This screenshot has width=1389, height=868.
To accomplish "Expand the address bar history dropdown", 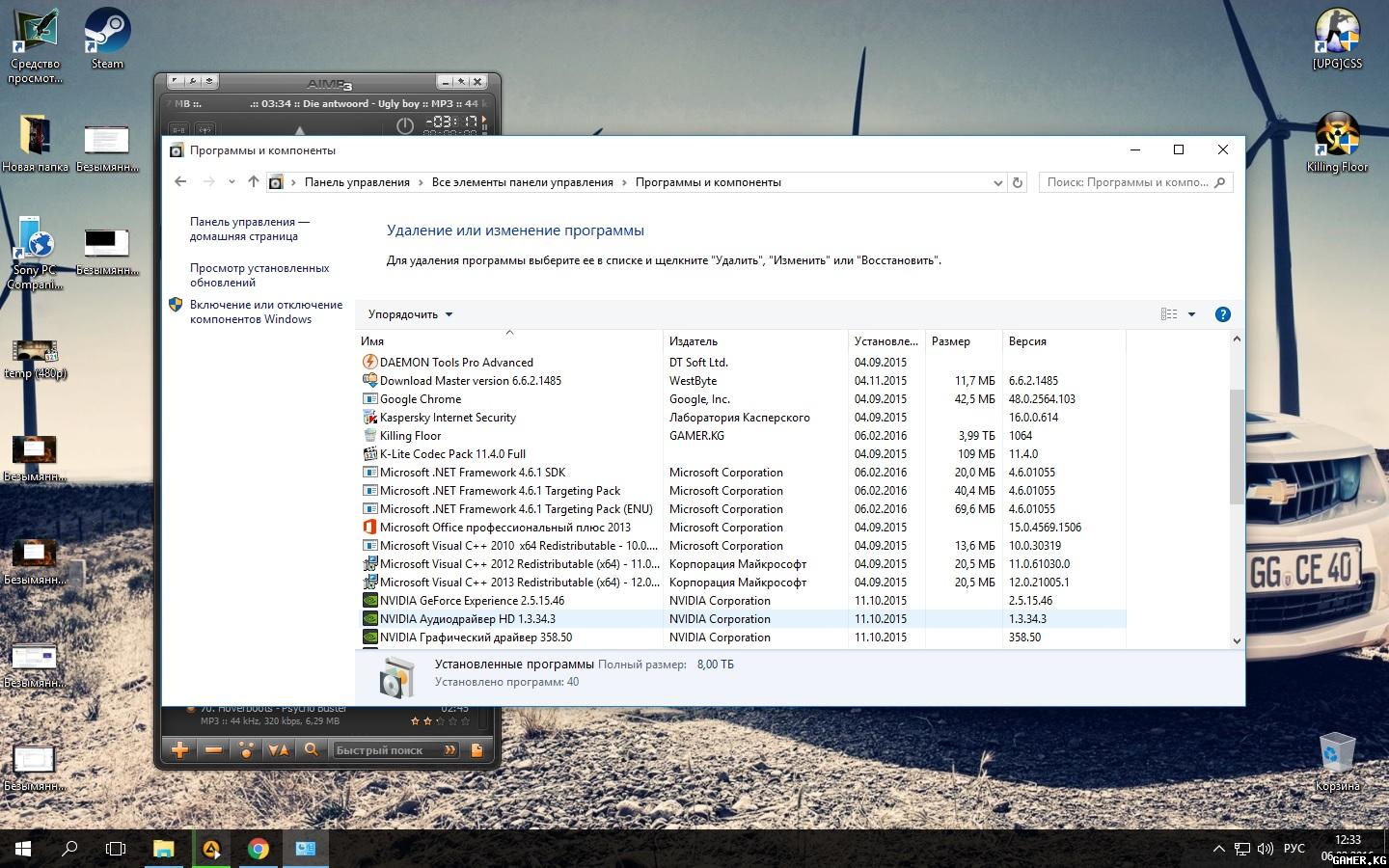I will [997, 182].
